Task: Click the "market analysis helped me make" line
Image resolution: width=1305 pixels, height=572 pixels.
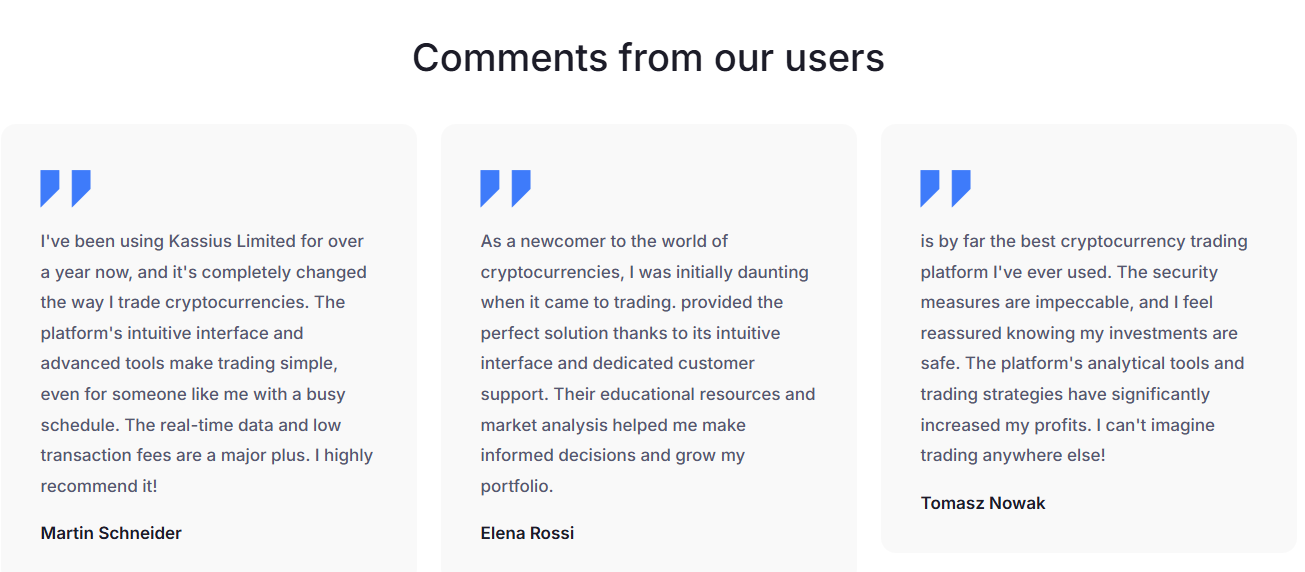Action: [613, 425]
